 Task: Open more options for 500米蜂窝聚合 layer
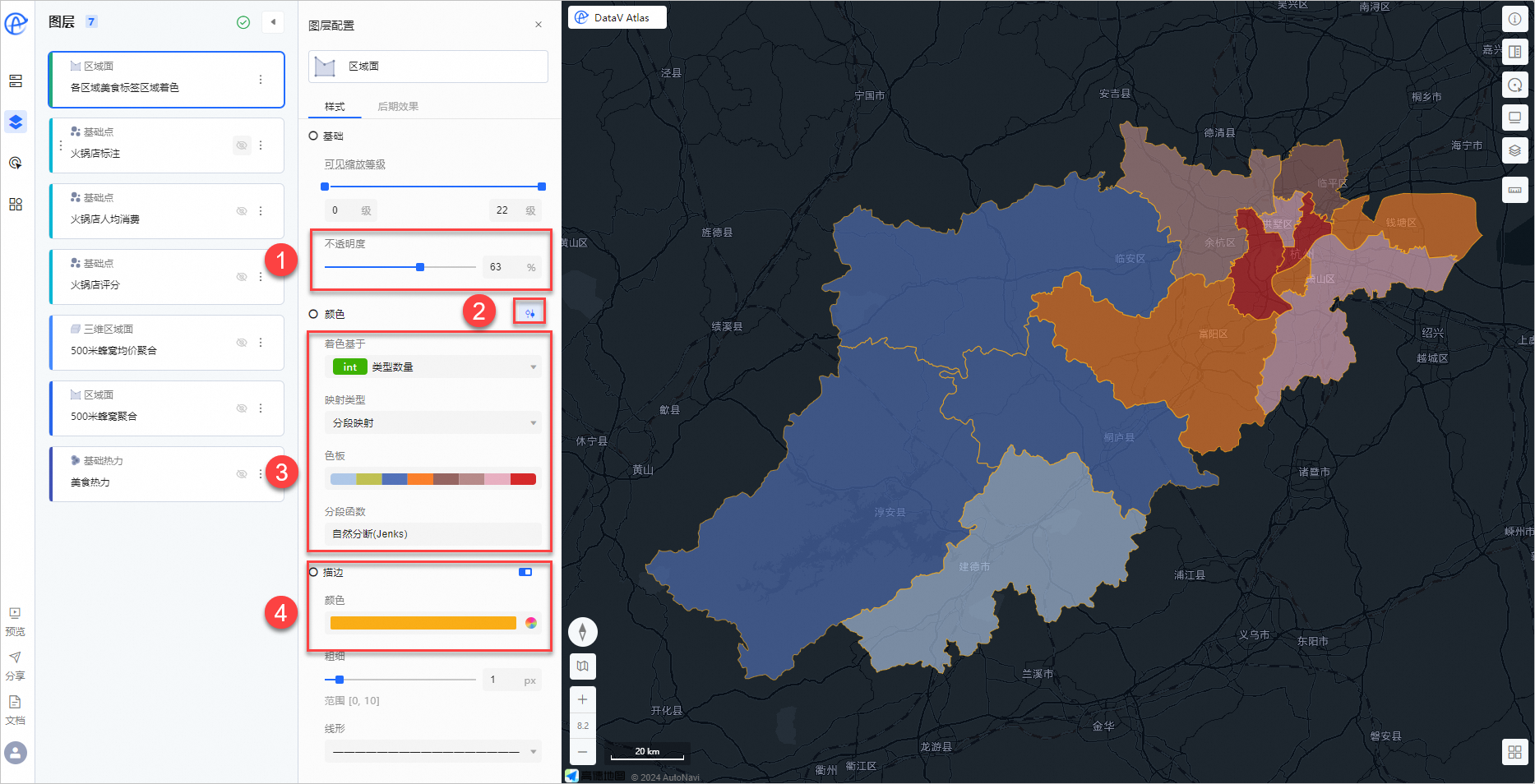(261, 408)
